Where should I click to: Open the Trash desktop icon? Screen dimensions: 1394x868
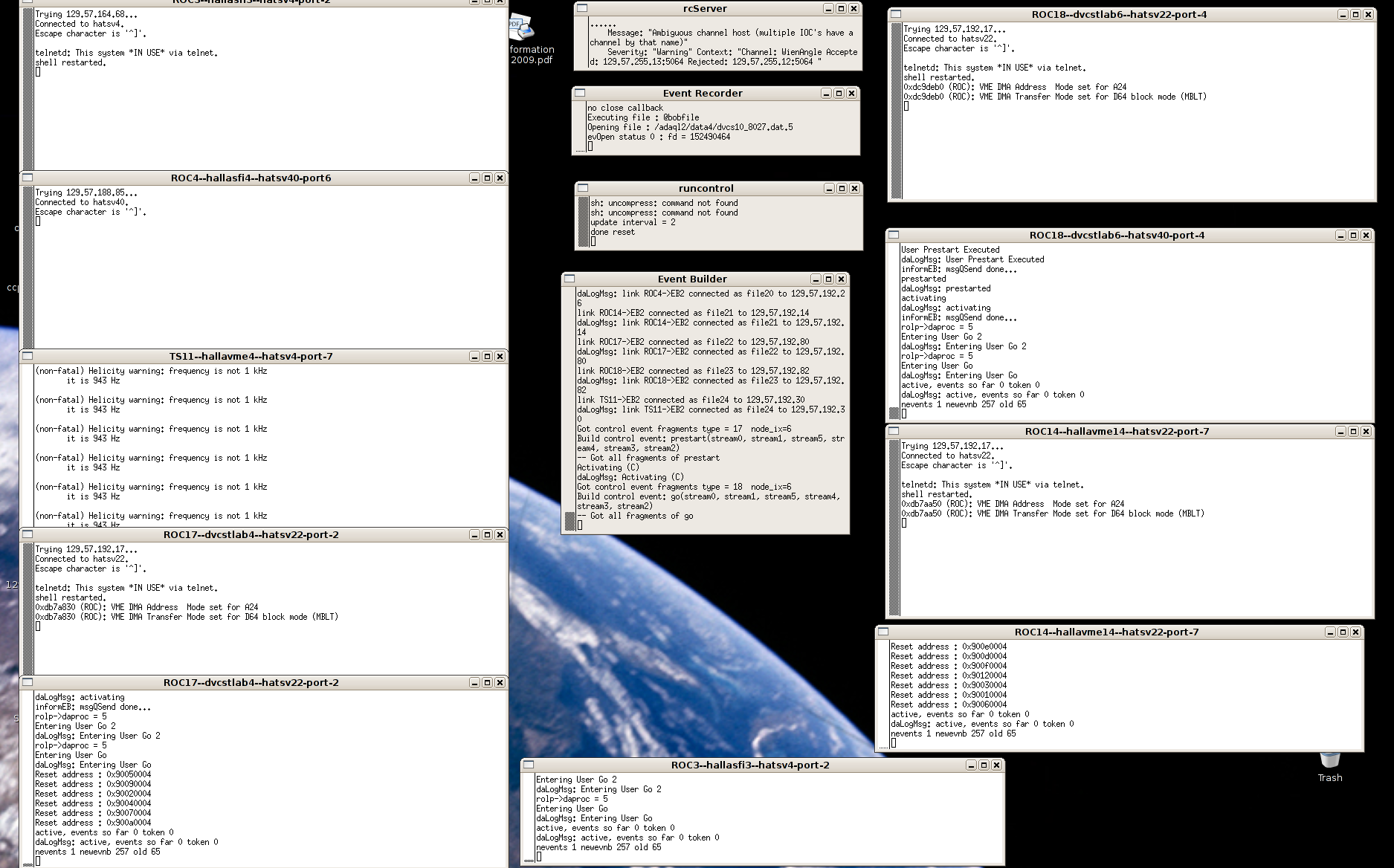tap(1330, 768)
